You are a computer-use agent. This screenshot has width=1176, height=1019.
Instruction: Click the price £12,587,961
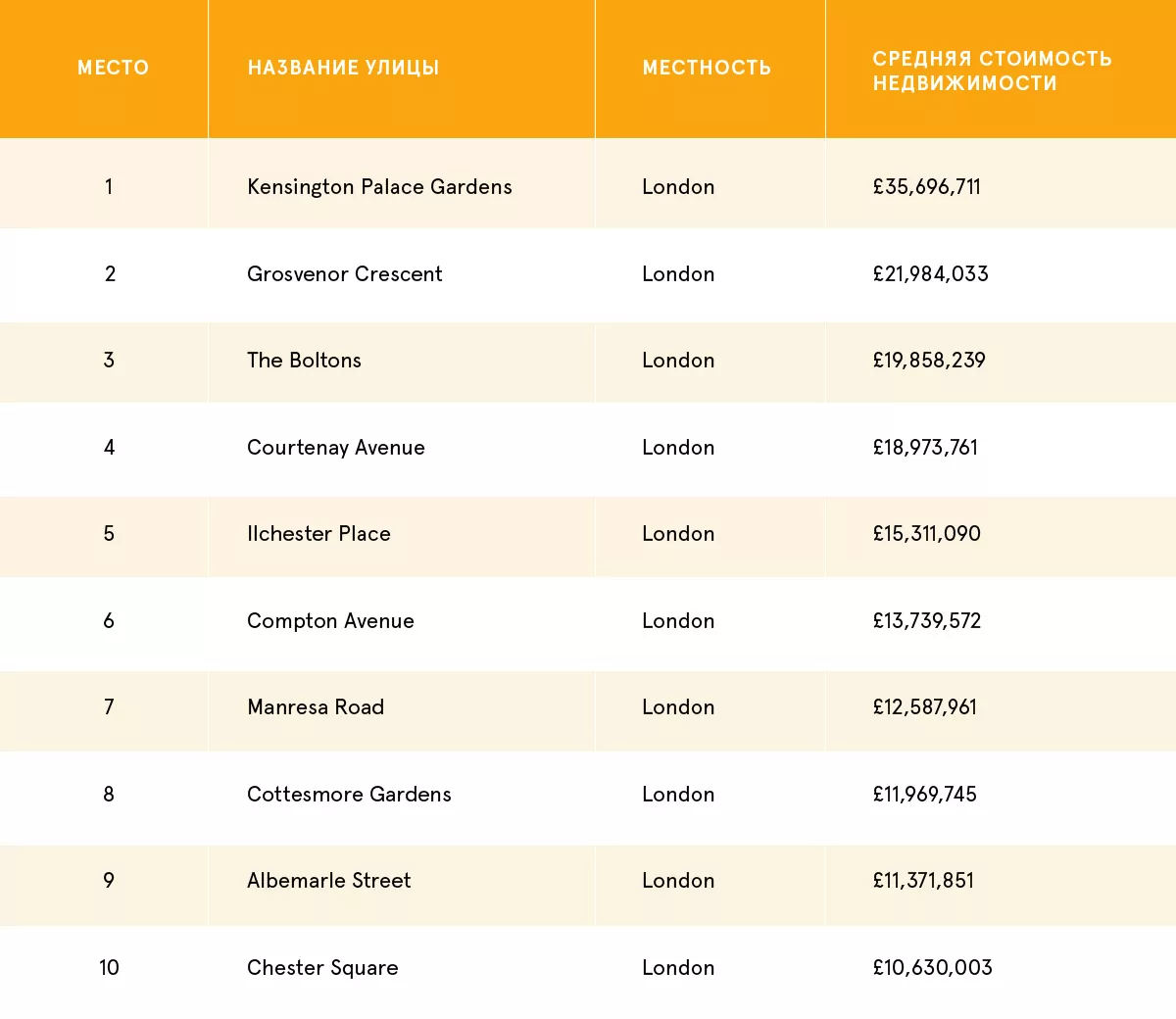click(x=924, y=707)
